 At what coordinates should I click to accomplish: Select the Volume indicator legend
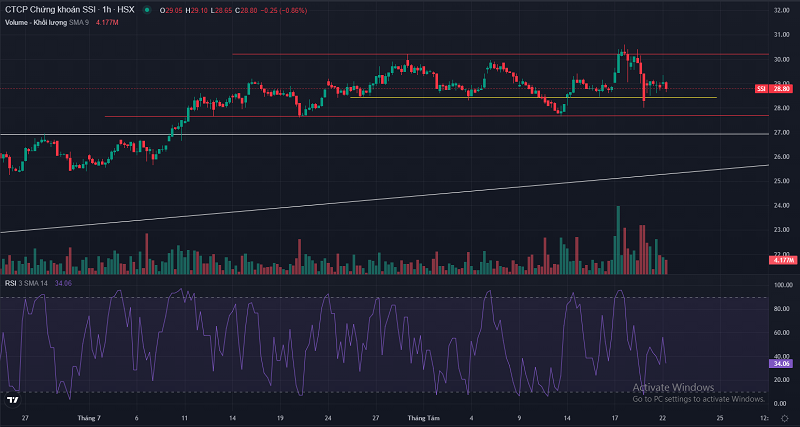[x=42, y=21]
